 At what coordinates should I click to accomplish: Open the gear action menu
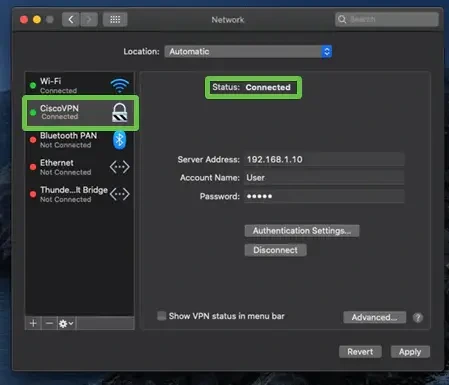click(66, 323)
